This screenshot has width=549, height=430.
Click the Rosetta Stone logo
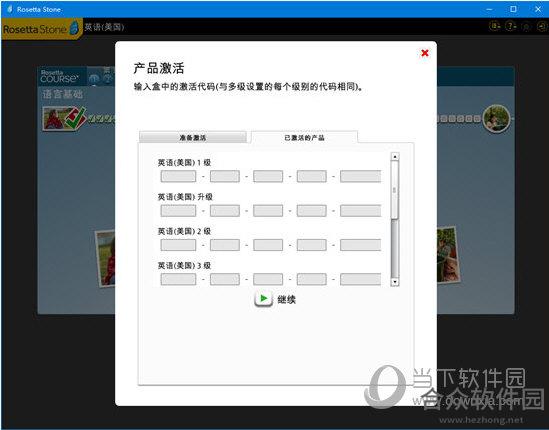[42, 28]
